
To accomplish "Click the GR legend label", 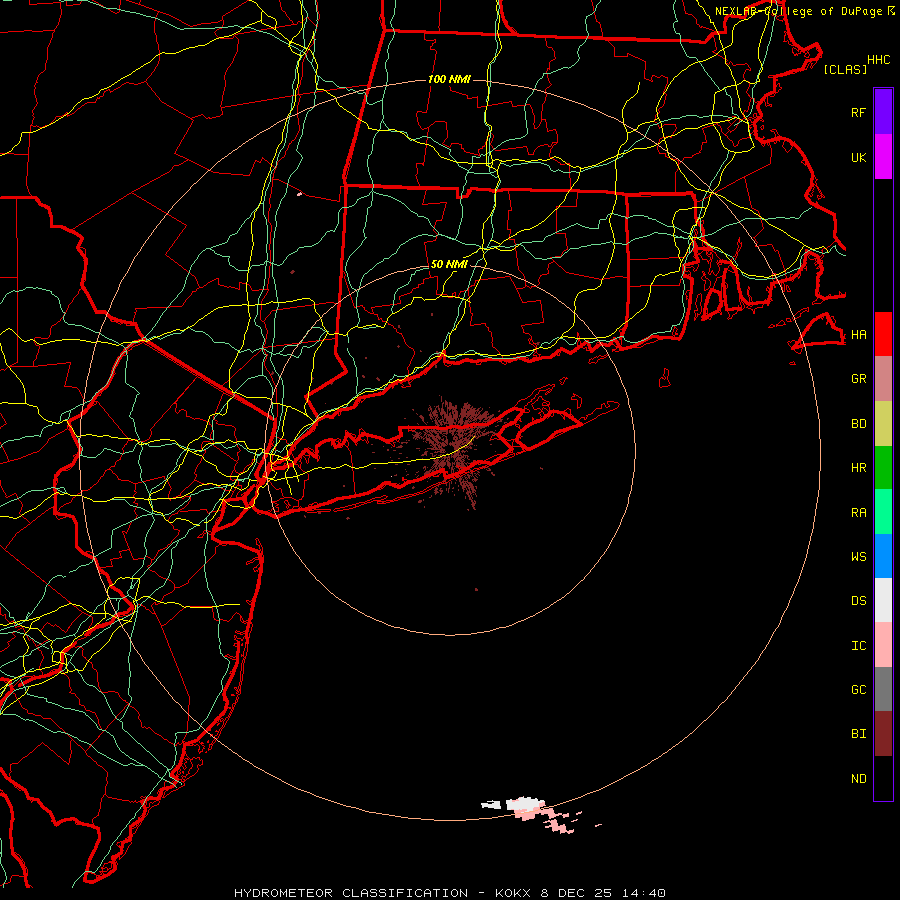I will (858, 379).
